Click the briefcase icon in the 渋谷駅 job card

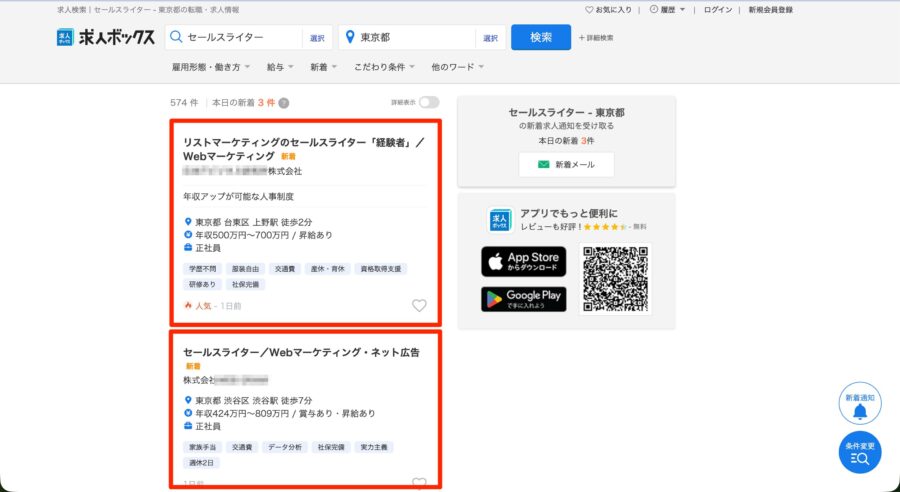188,426
